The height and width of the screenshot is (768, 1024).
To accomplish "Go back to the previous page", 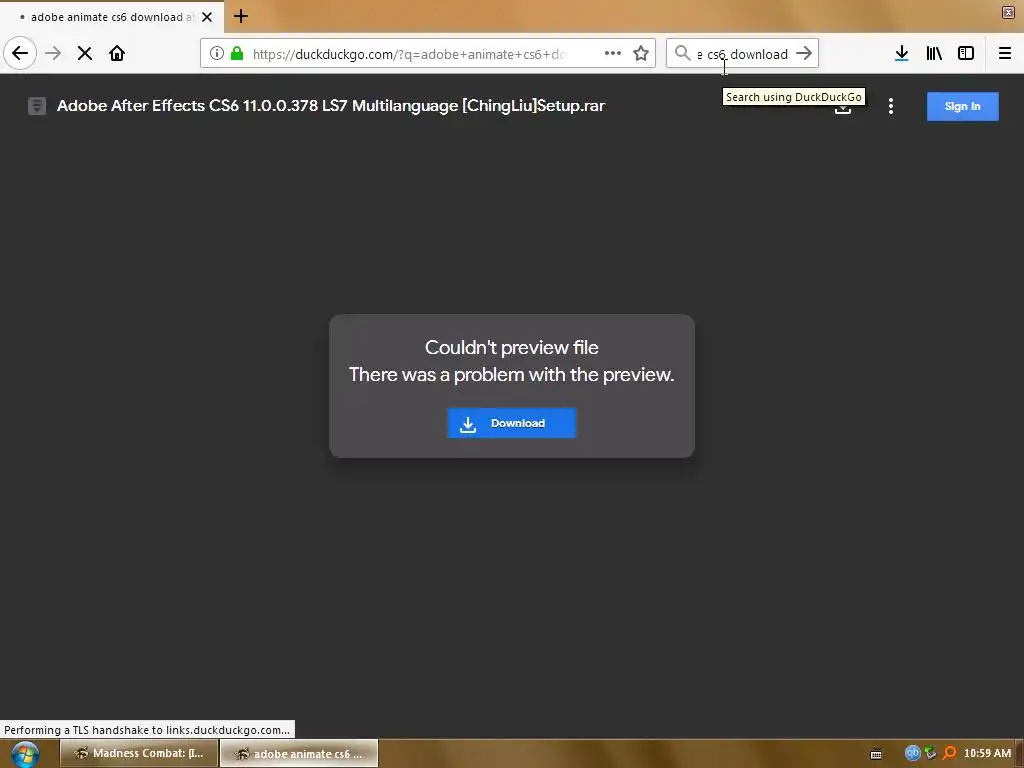I will [x=20, y=54].
